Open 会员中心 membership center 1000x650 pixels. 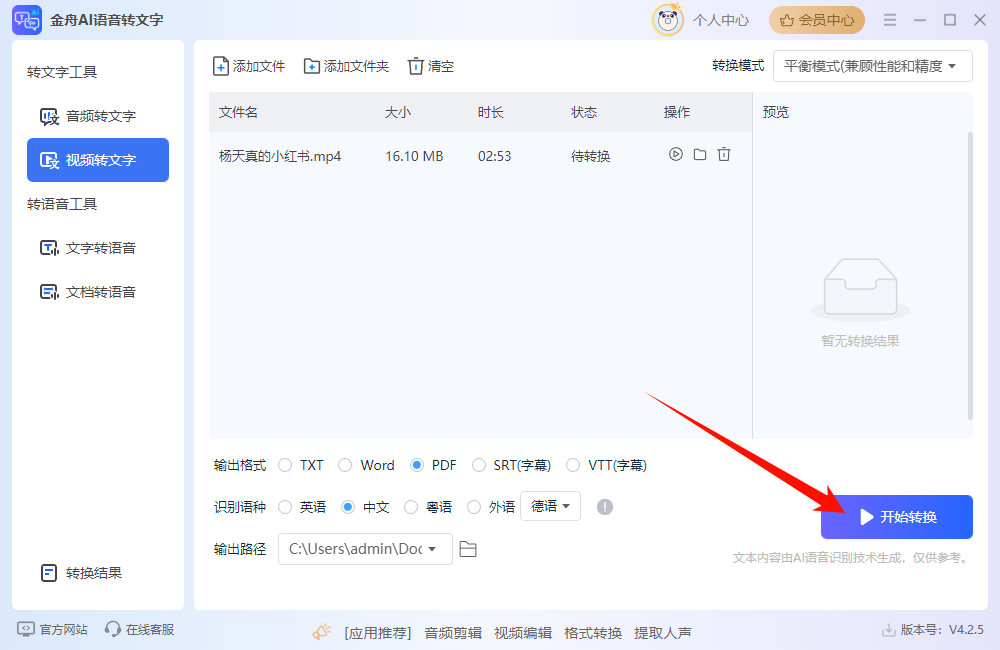pyautogui.click(x=816, y=19)
